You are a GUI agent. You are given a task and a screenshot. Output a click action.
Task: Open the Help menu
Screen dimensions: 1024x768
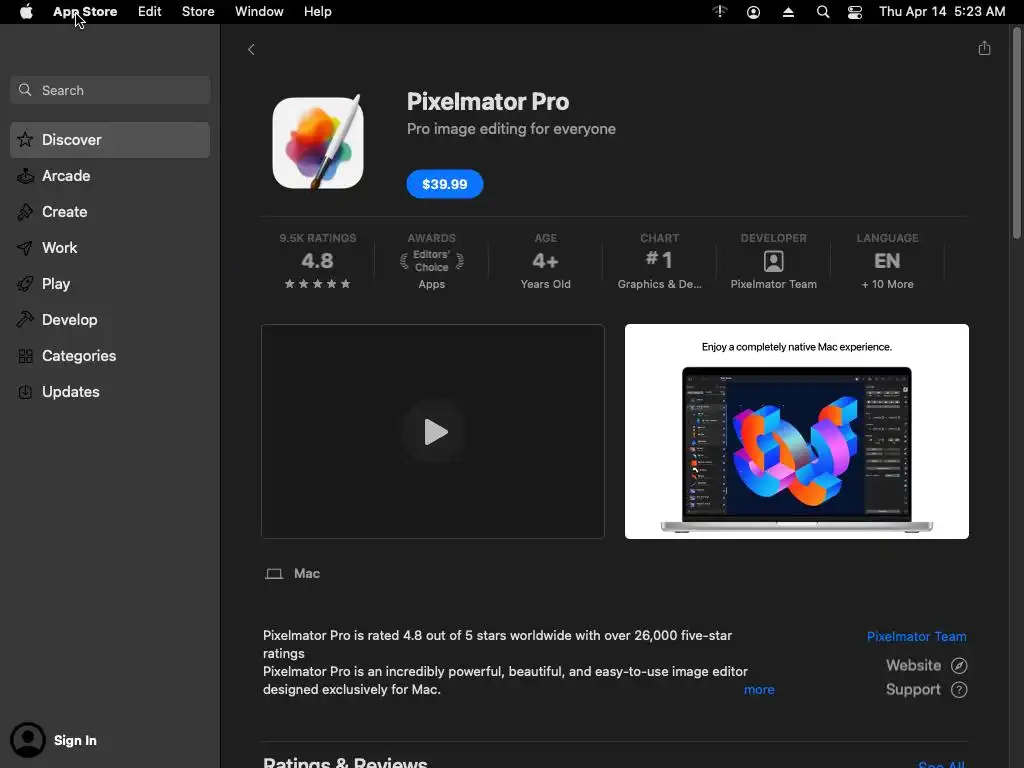(317, 12)
